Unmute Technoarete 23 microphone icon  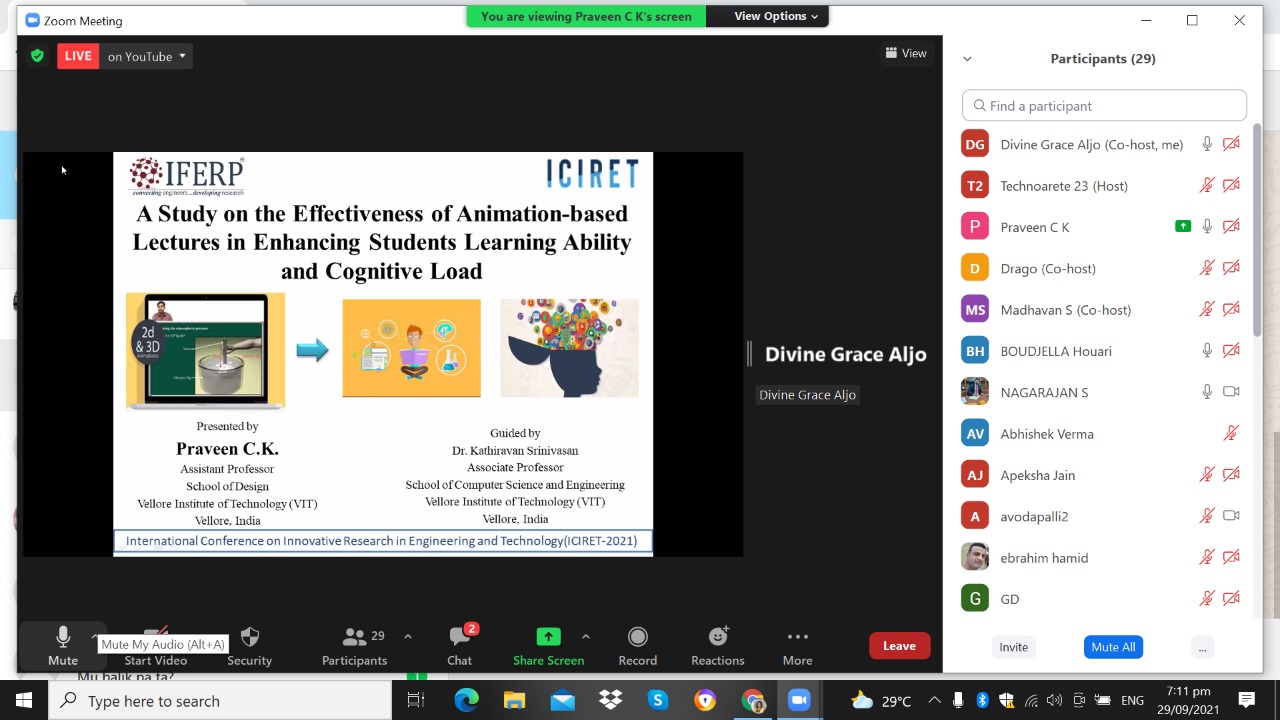(x=1207, y=185)
